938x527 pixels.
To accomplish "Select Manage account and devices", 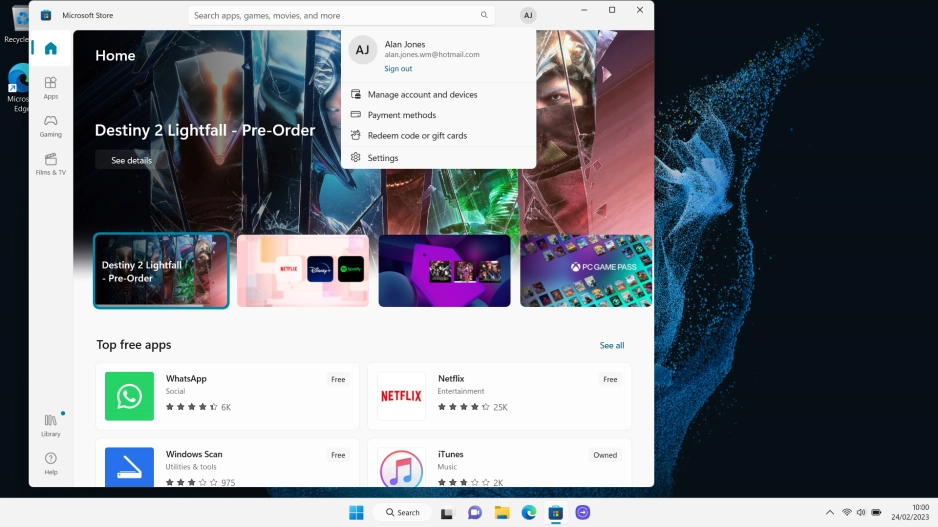I will tap(422, 95).
